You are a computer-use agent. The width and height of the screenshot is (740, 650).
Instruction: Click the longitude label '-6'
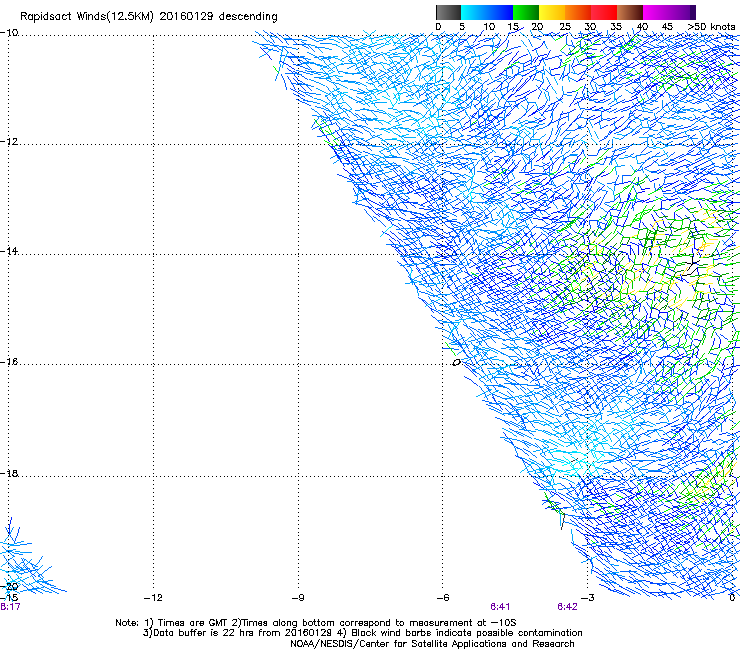point(443,598)
